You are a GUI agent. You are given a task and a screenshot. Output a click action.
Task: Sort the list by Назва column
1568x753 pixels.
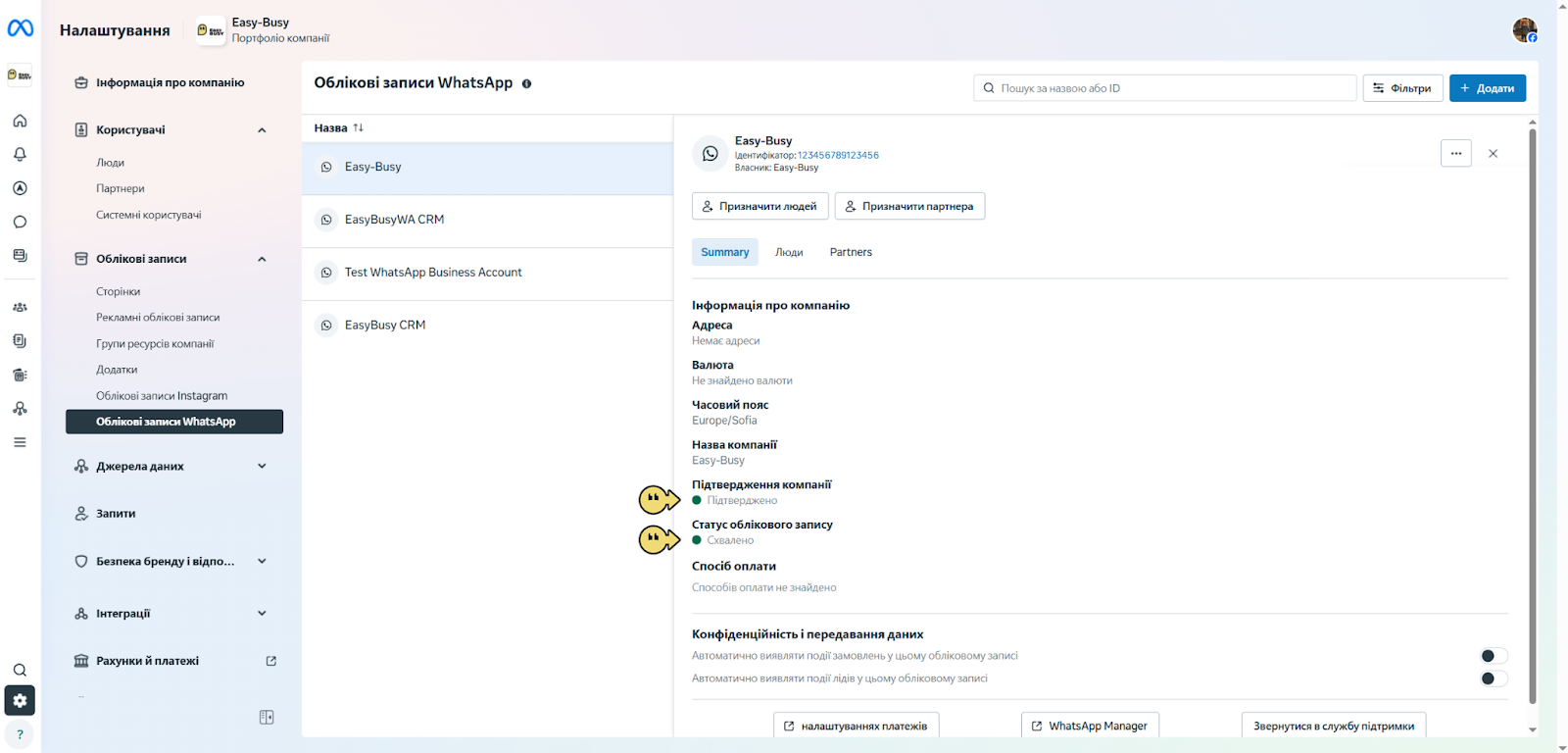(x=339, y=127)
